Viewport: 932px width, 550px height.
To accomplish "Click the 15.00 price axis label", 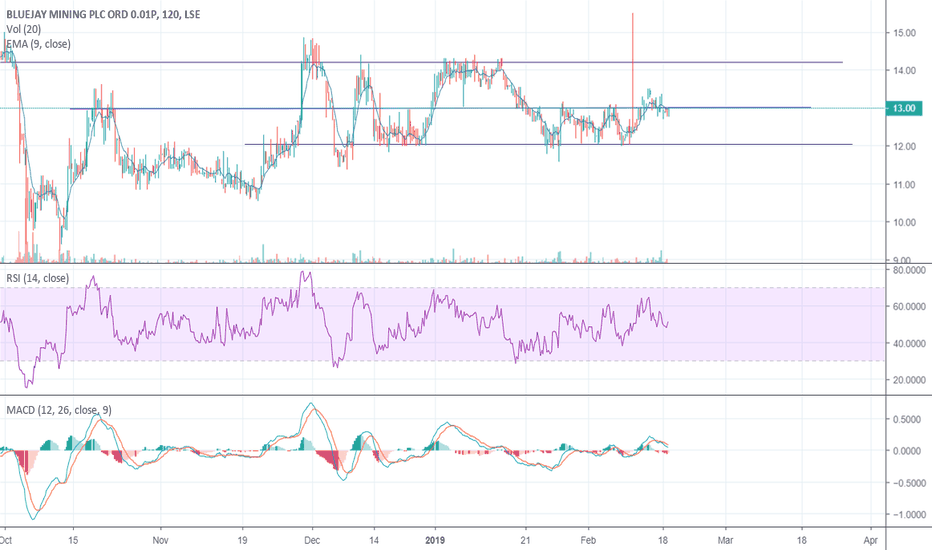I will 904,33.
